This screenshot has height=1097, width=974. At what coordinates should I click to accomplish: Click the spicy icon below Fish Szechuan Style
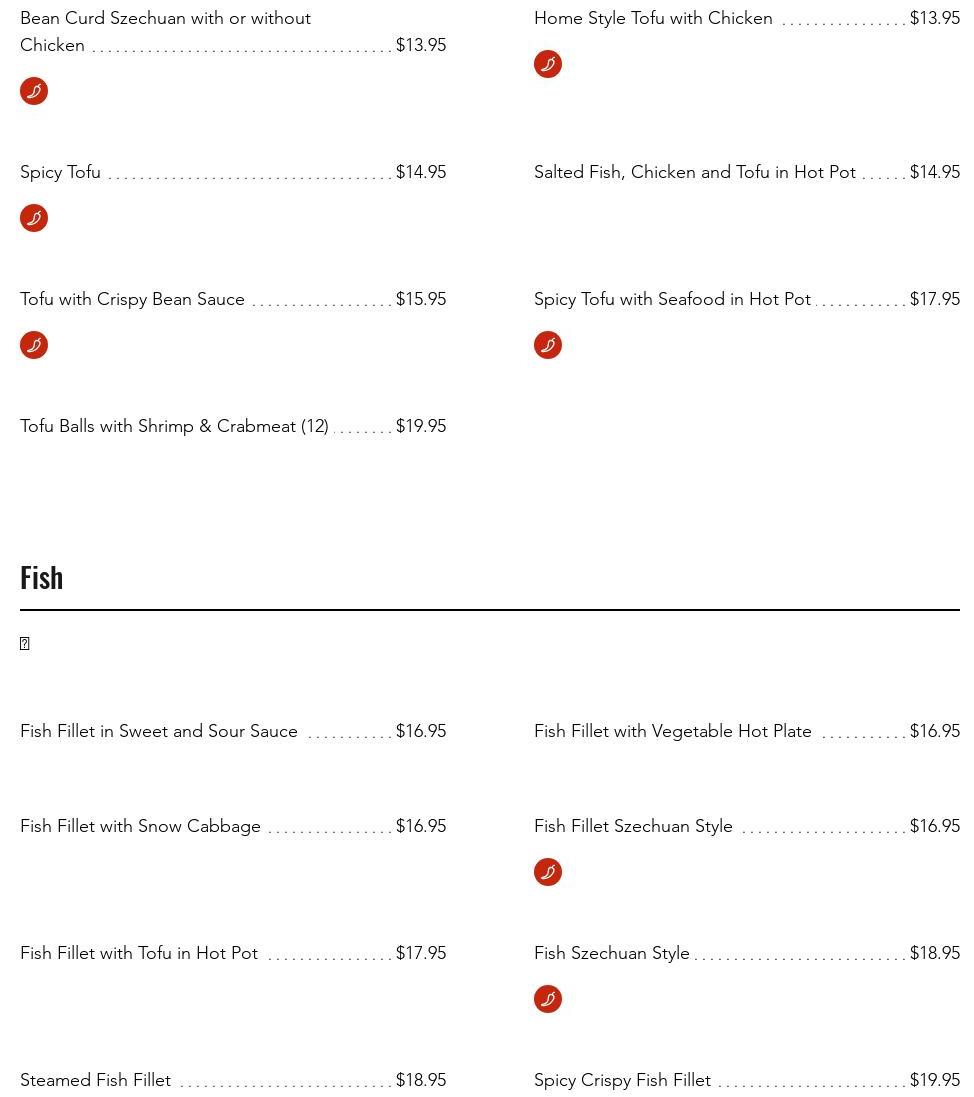[x=548, y=999]
